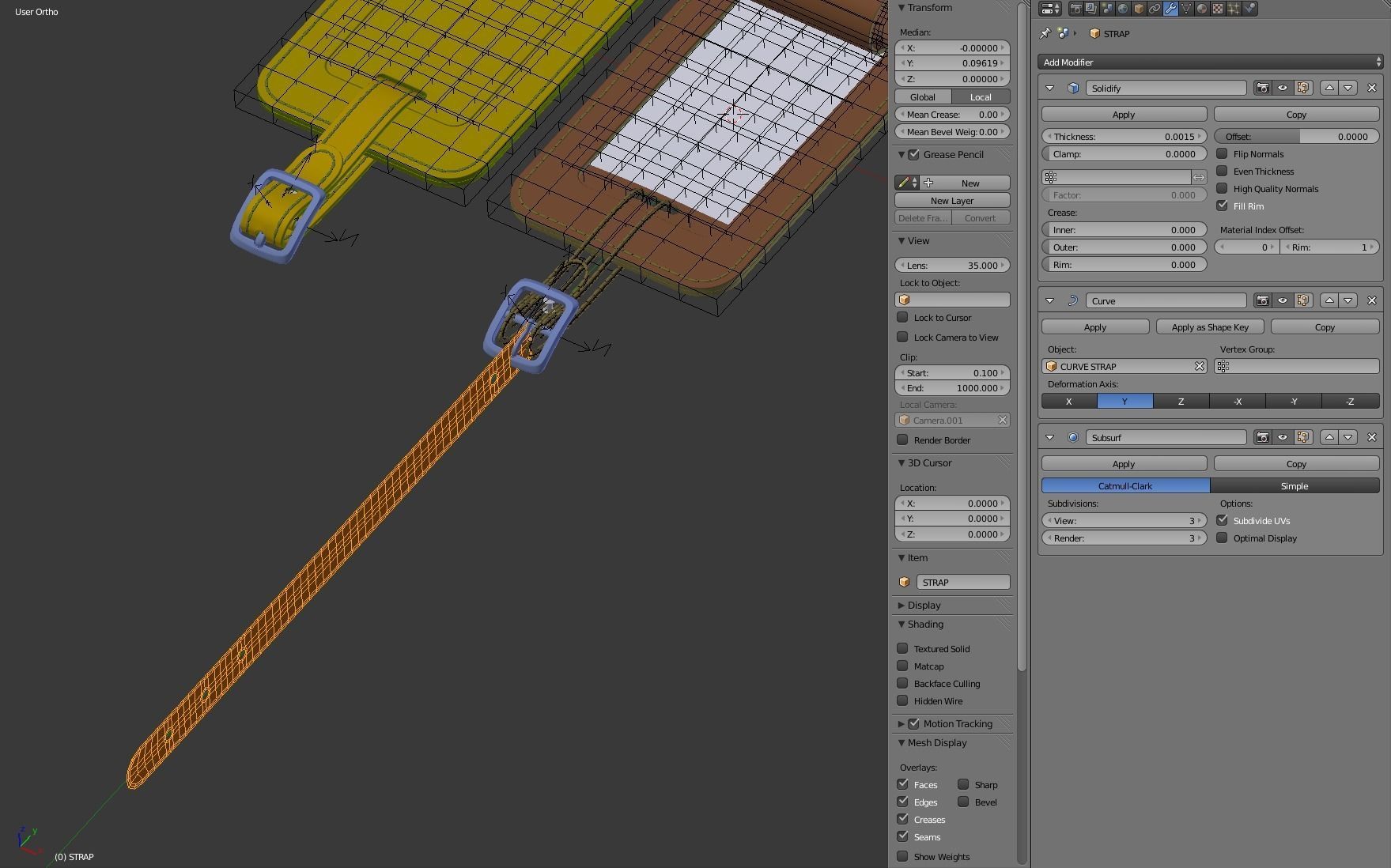Select the Simple subdivision type
Image resolution: width=1391 pixels, height=868 pixels.
pyautogui.click(x=1295, y=486)
